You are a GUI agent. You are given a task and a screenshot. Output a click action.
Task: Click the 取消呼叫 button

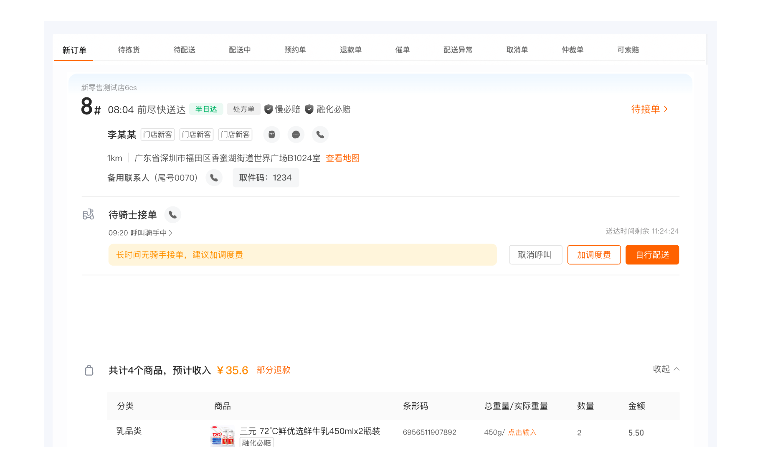point(535,255)
